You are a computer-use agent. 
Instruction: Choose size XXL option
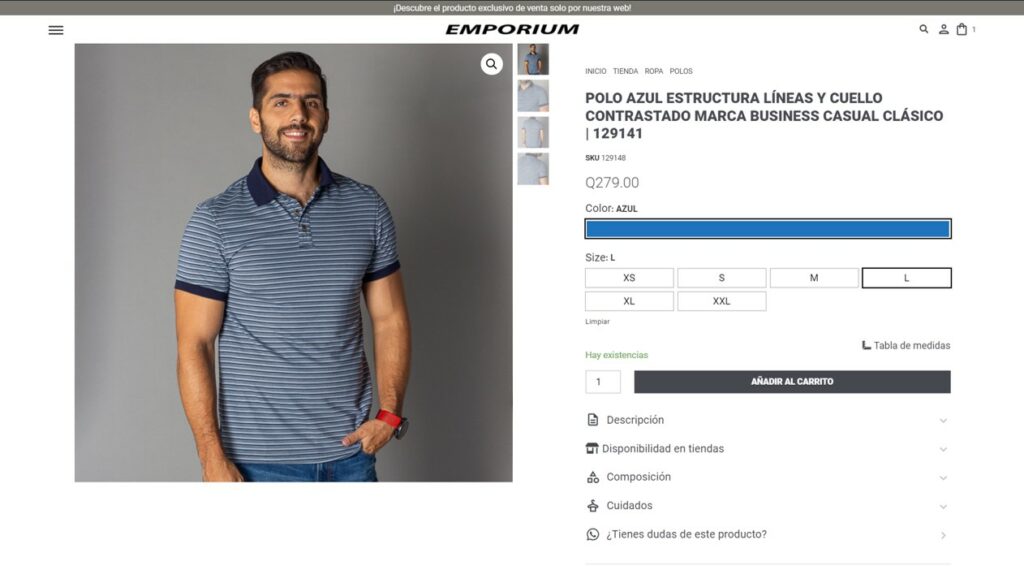pyautogui.click(x=722, y=301)
